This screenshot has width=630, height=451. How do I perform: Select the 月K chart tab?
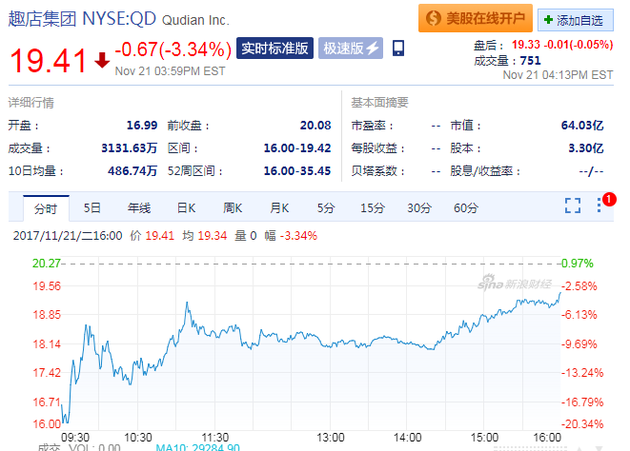[279, 208]
